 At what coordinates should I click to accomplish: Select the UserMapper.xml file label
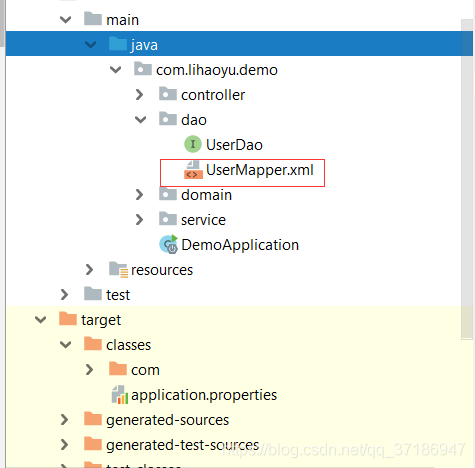click(x=260, y=170)
